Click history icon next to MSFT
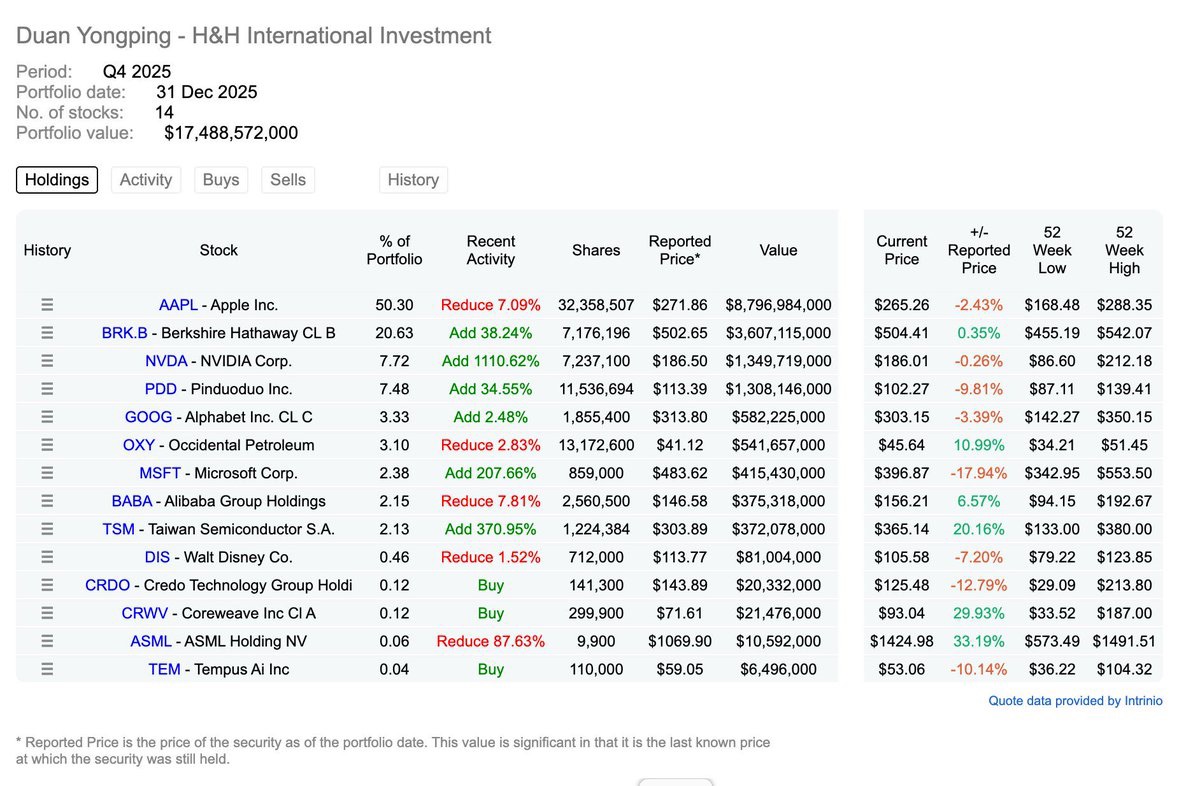 click(x=47, y=473)
